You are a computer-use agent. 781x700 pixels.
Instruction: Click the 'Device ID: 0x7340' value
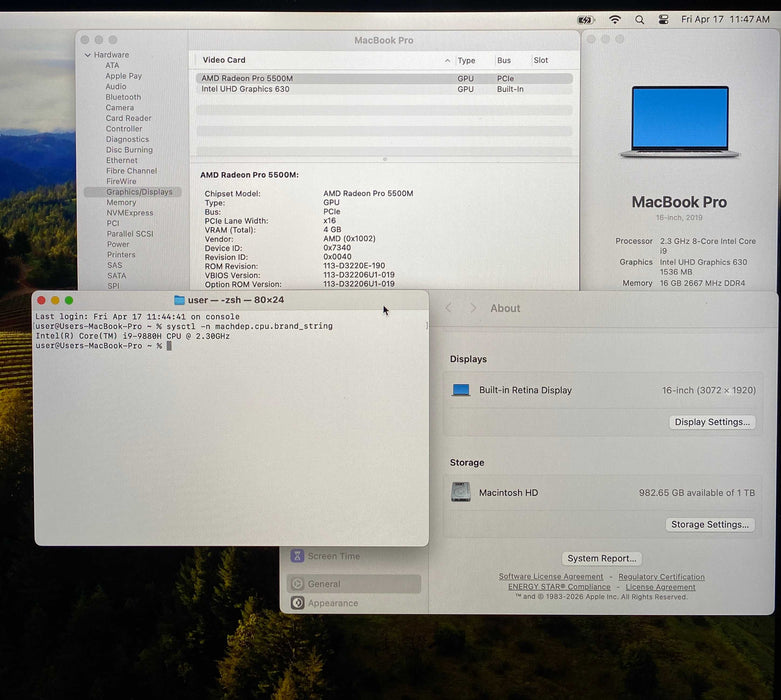click(x=337, y=248)
